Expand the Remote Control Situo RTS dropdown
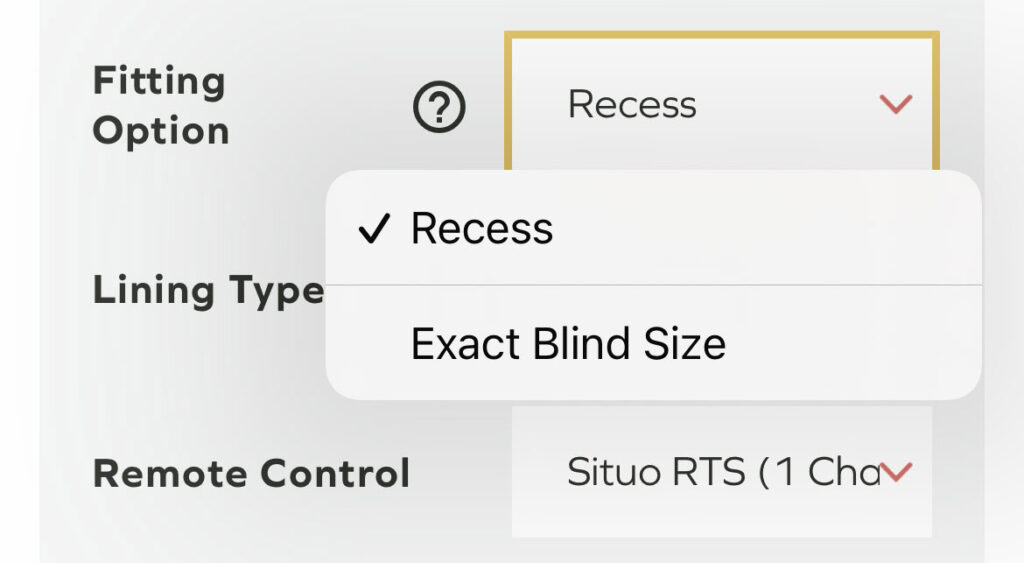This screenshot has width=1024, height=563. click(x=720, y=472)
